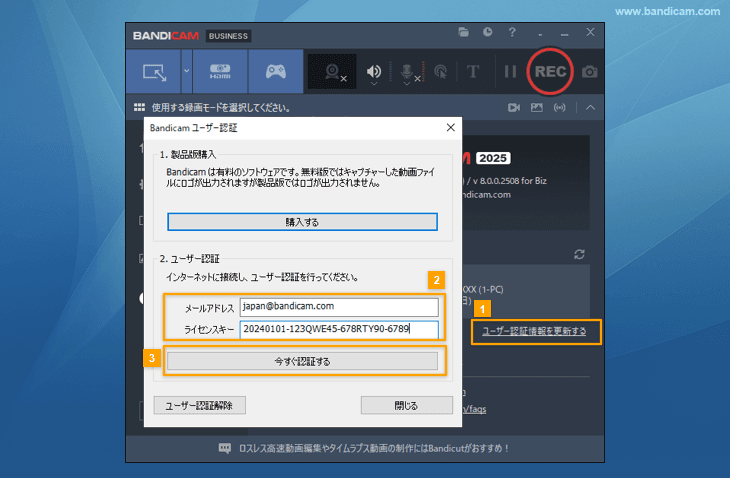Click the BUSINESS edition badge

pyautogui.click(x=228, y=36)
